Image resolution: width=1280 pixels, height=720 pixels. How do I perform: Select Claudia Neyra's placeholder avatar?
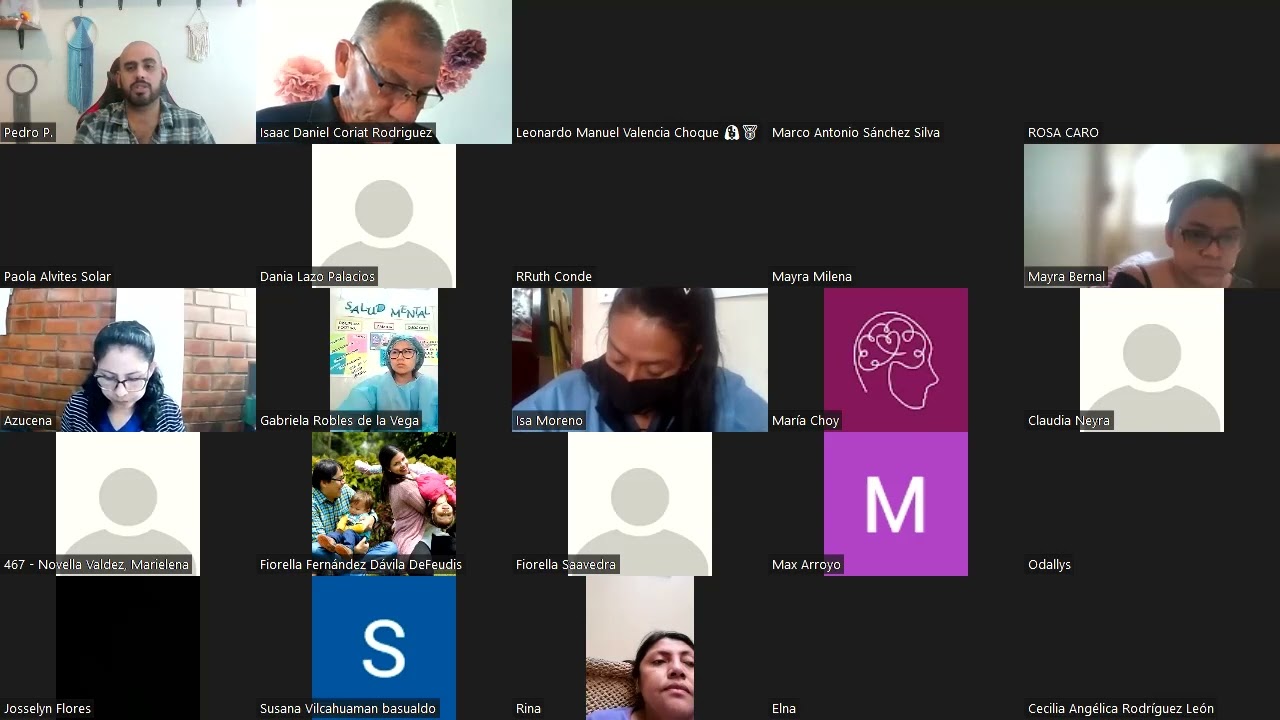coord(1152,360)
